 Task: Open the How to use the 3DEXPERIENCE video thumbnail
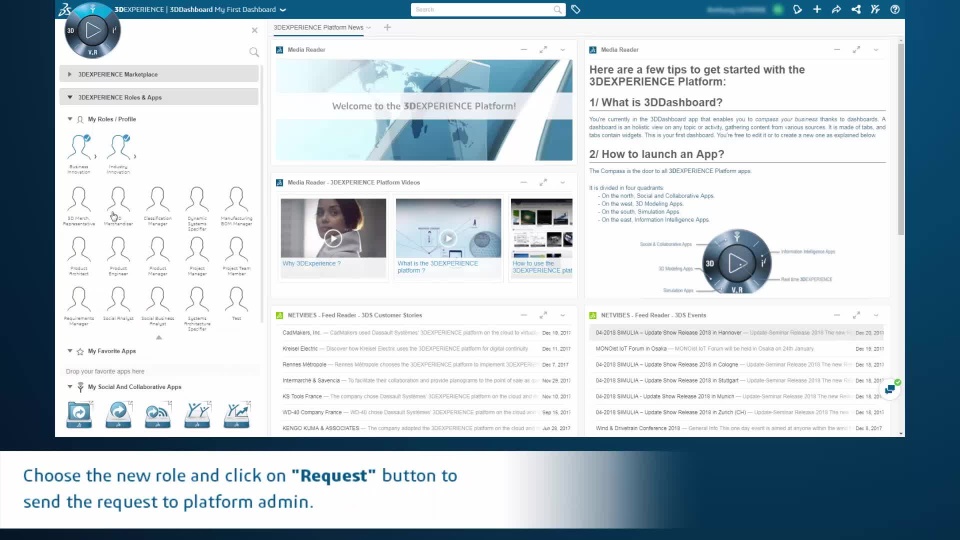542,228
